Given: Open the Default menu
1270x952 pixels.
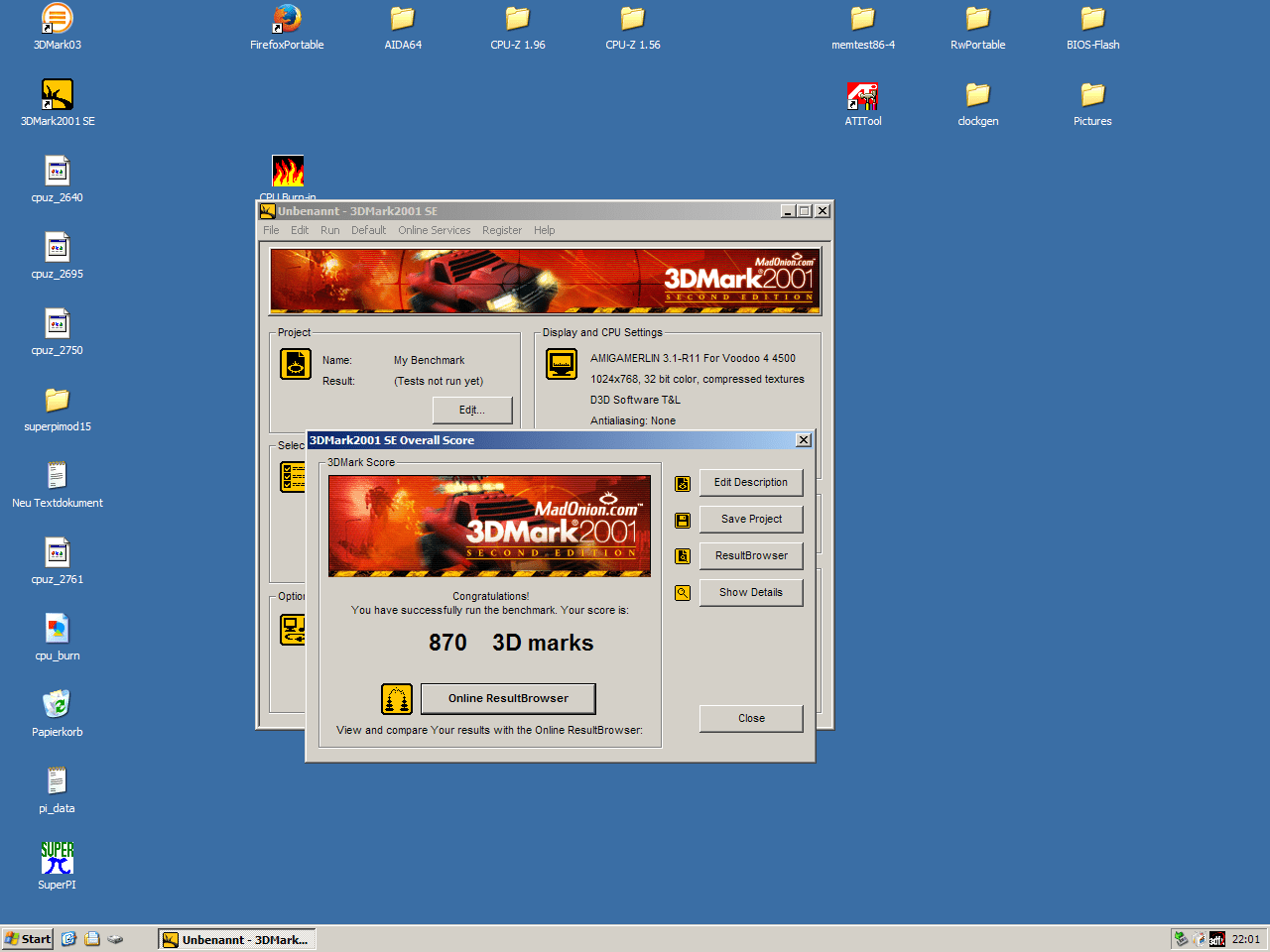Looking at the screenshot, I should 368,230.
